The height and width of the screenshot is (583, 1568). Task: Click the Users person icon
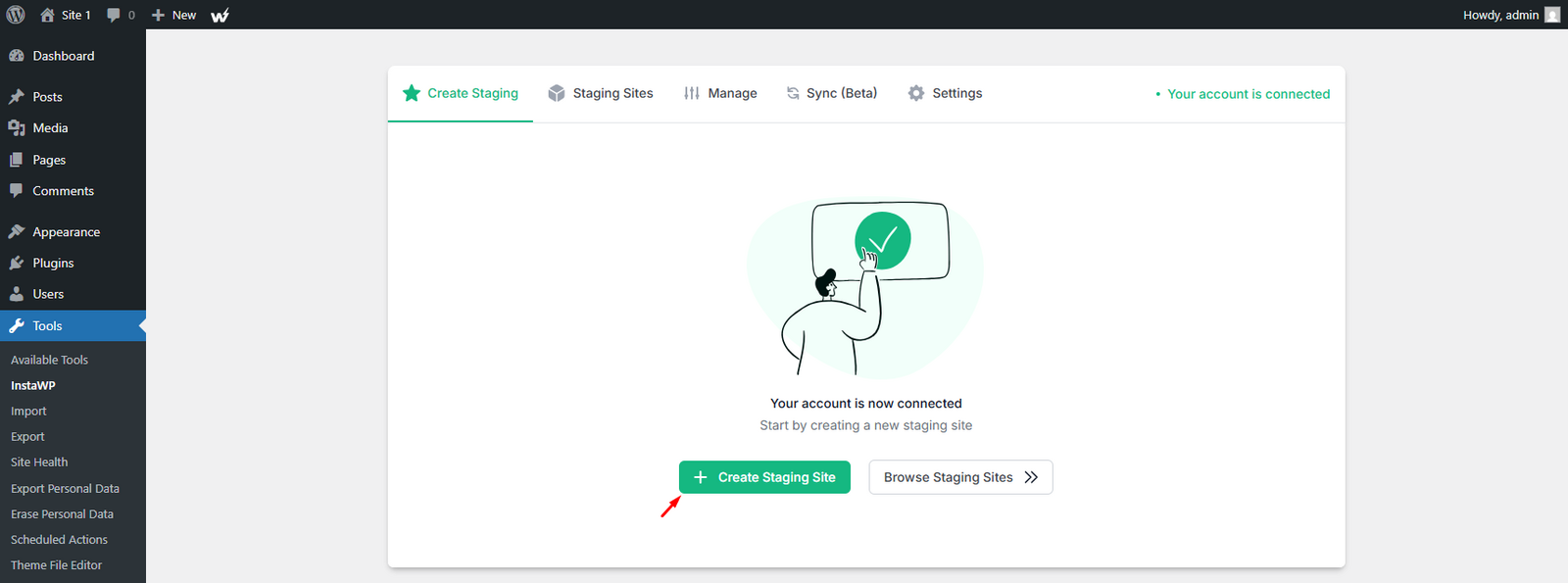click(x=17, y=294)
